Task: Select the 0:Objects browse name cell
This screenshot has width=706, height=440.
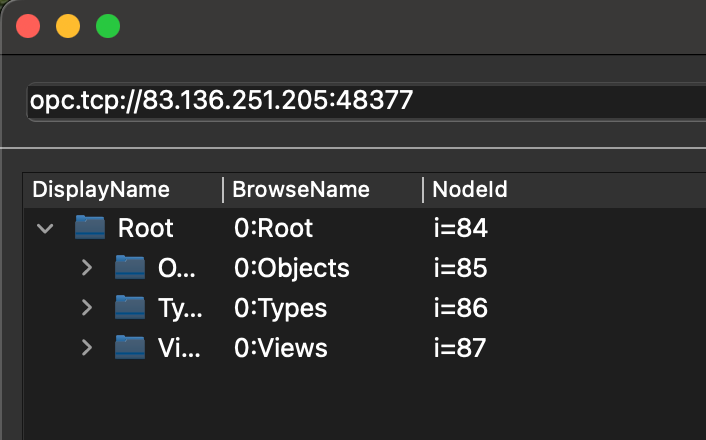Action: pyautogui.click(x=291, y=268)
